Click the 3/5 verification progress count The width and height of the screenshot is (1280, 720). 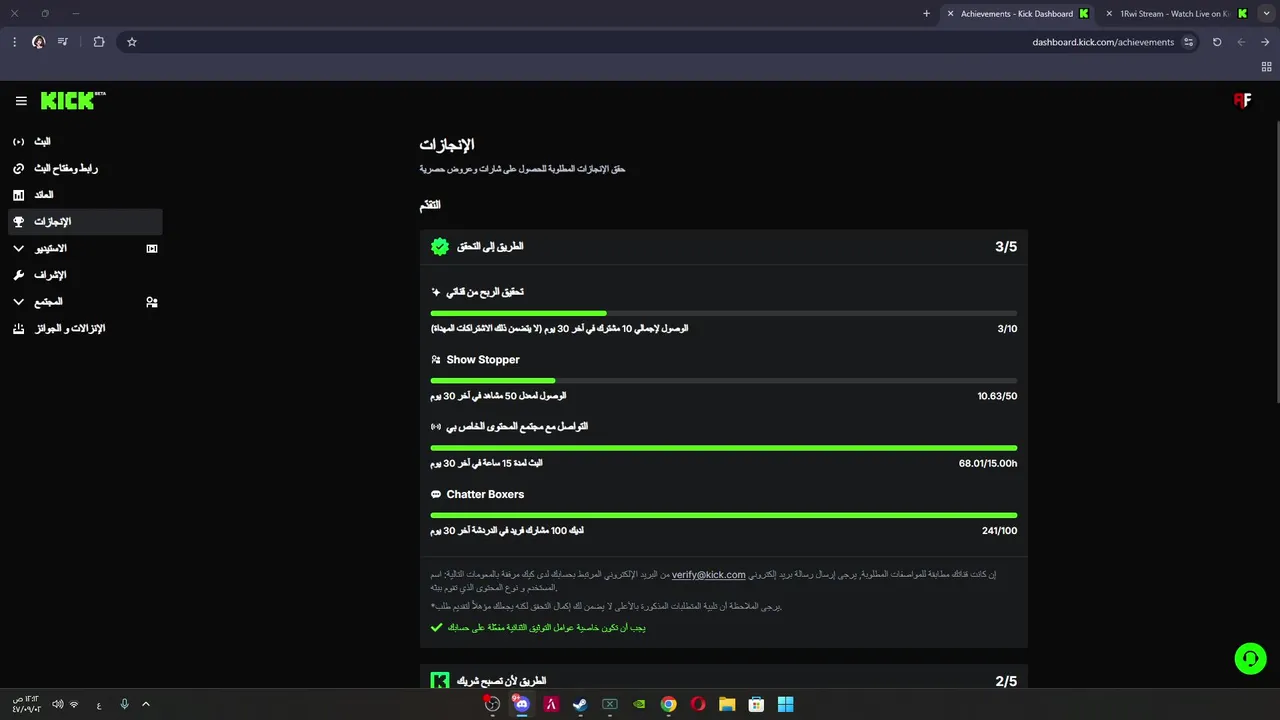point(1006,247)
